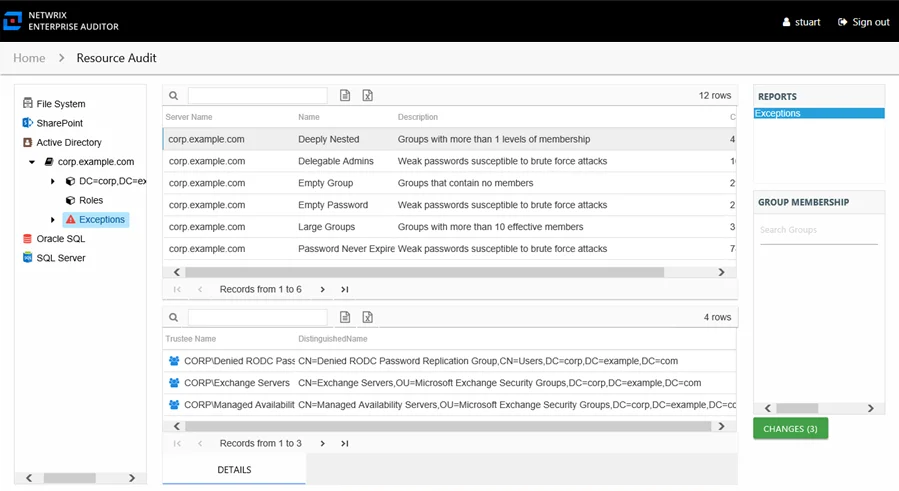This screenshot has width=899, height=491.
Task: Sort by the DistinguishedName column
Action: (333, 339)
